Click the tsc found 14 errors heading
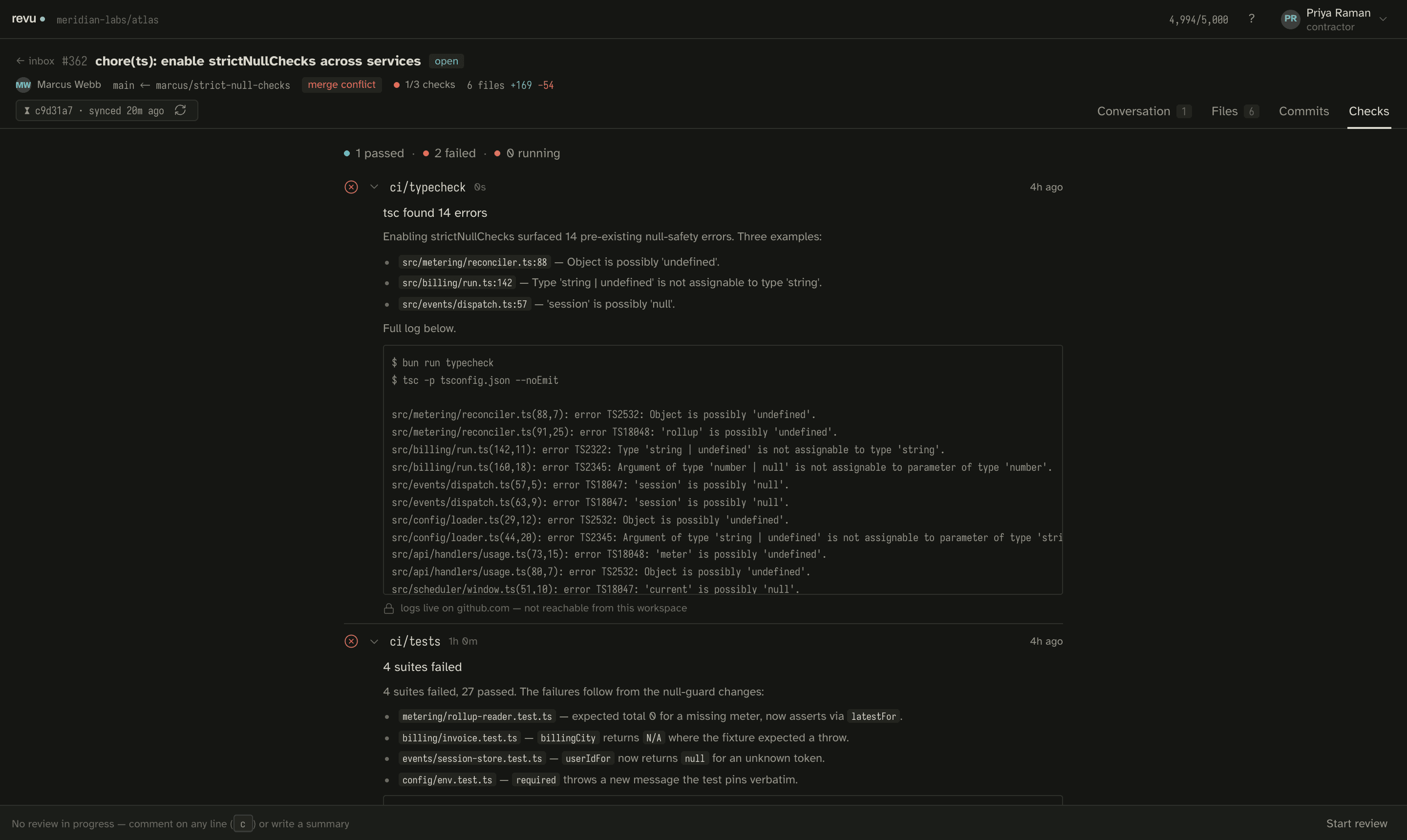 [435, 213]
